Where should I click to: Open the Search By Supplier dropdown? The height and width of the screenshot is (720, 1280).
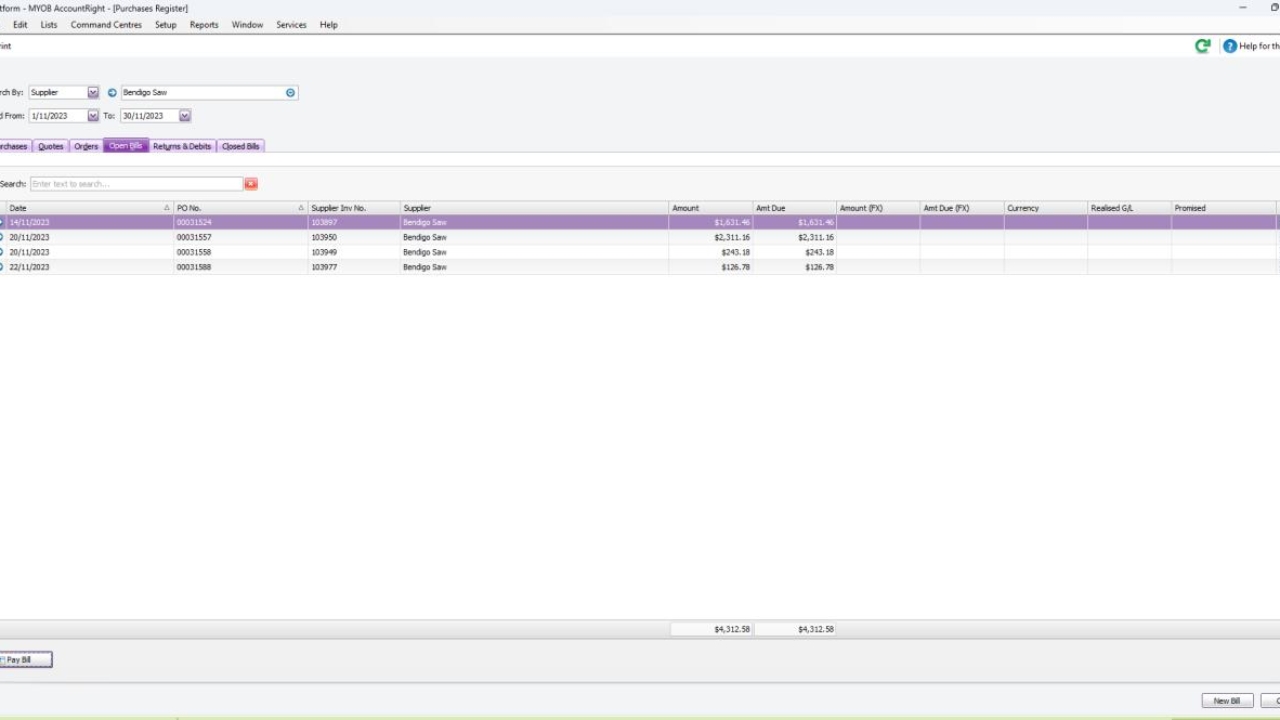(x=93, y=92)
